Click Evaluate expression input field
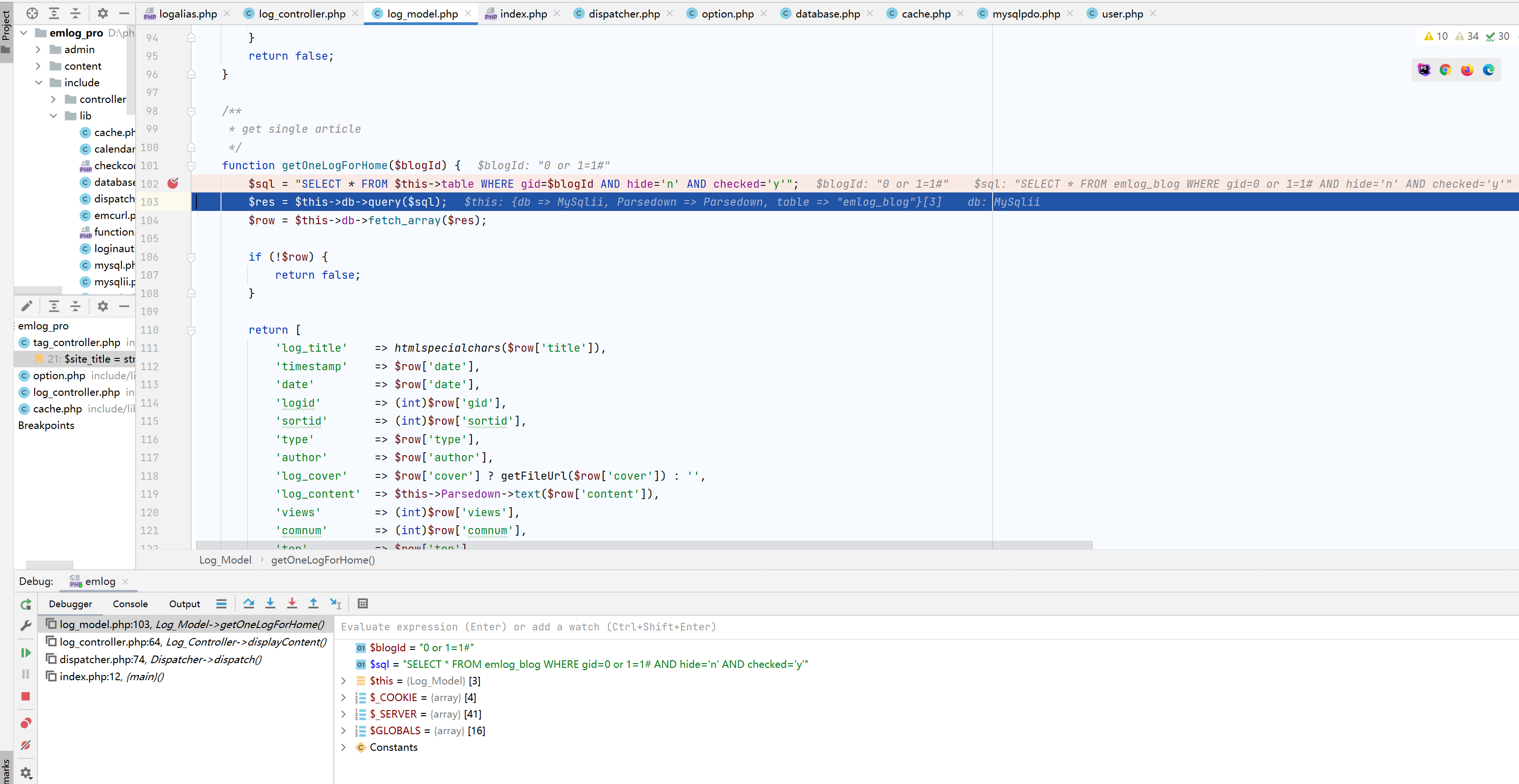Image resolution: width=1519 pixels, height=784 pixels. (708, 627)
